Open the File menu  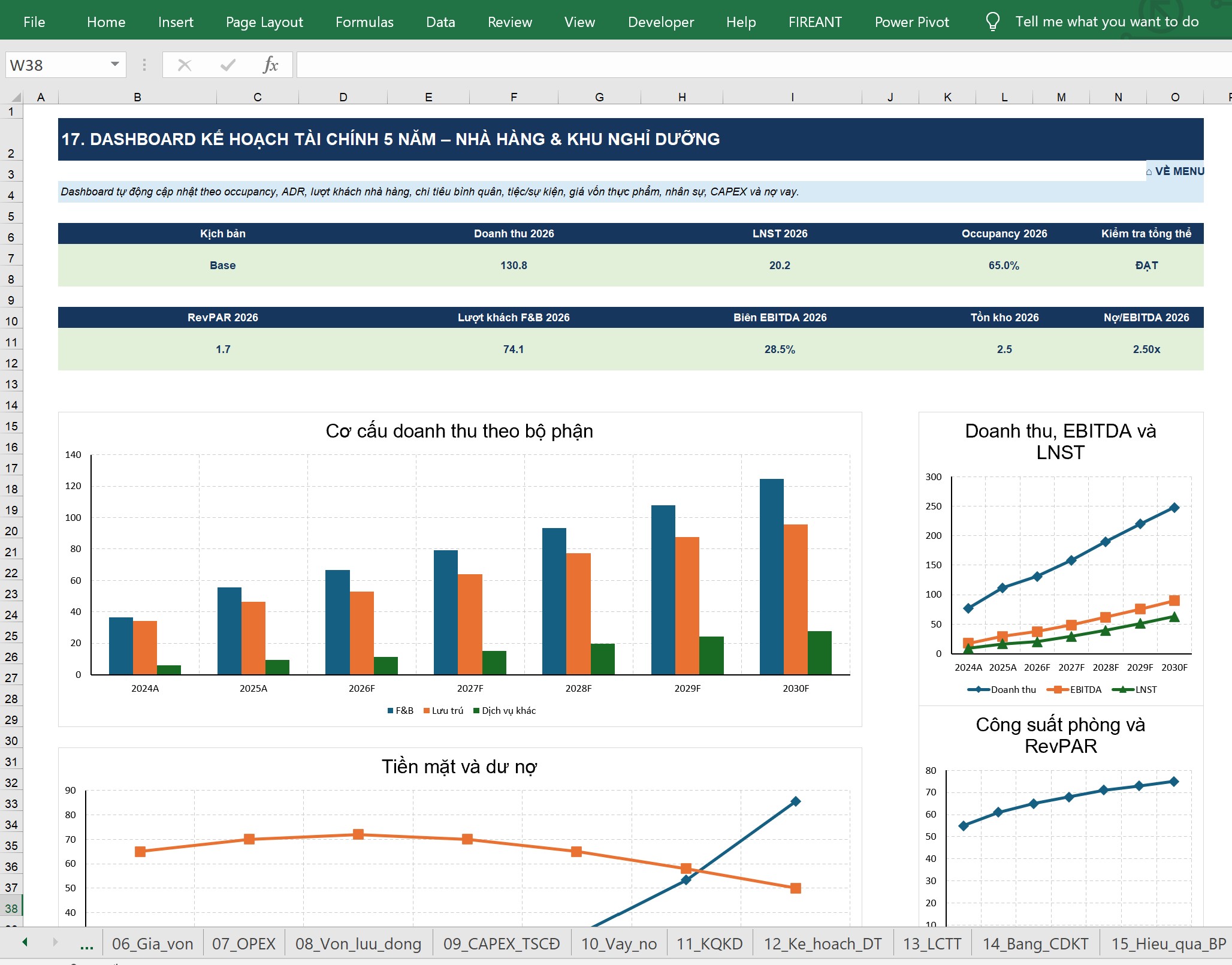click(x=34, y=22)
